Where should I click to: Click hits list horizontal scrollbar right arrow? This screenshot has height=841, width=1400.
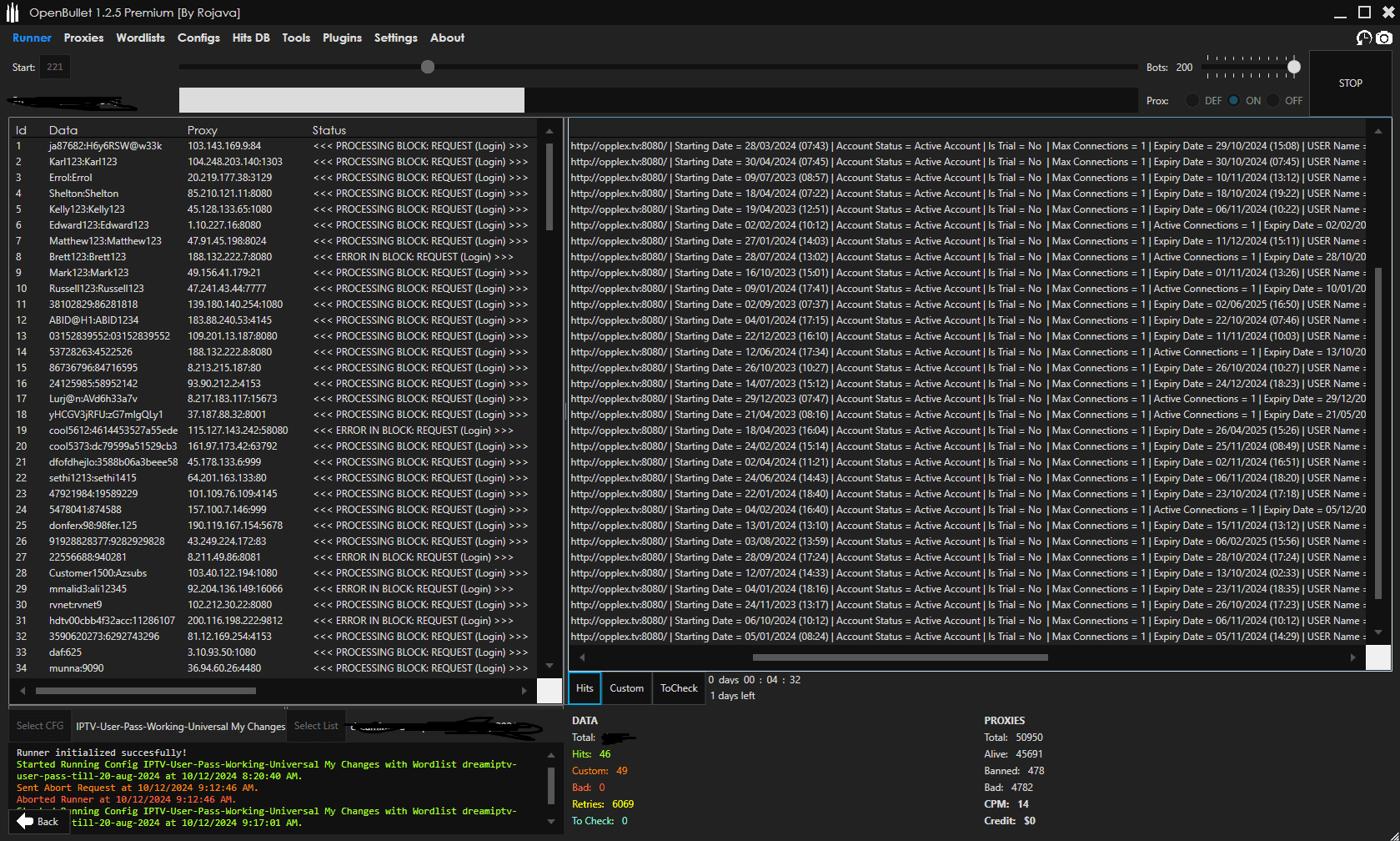pyautogui.click(x=1352, y=657)
